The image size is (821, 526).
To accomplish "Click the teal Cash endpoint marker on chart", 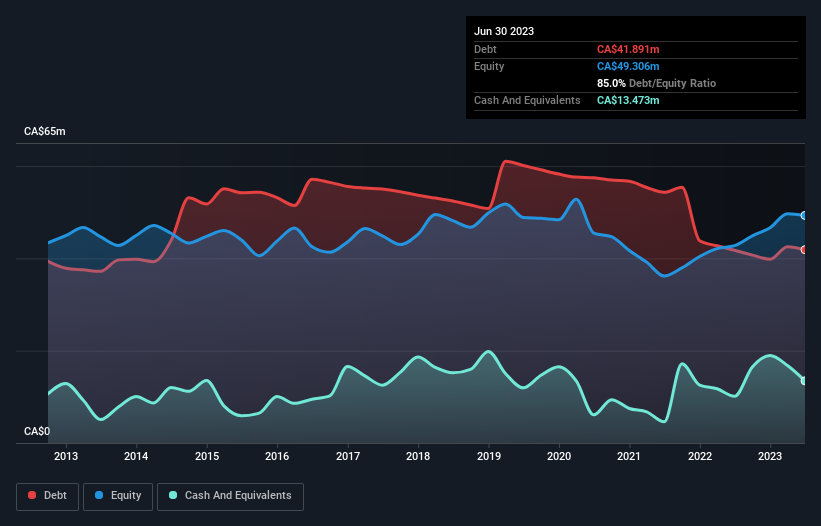I will click(x=804, y=380).
